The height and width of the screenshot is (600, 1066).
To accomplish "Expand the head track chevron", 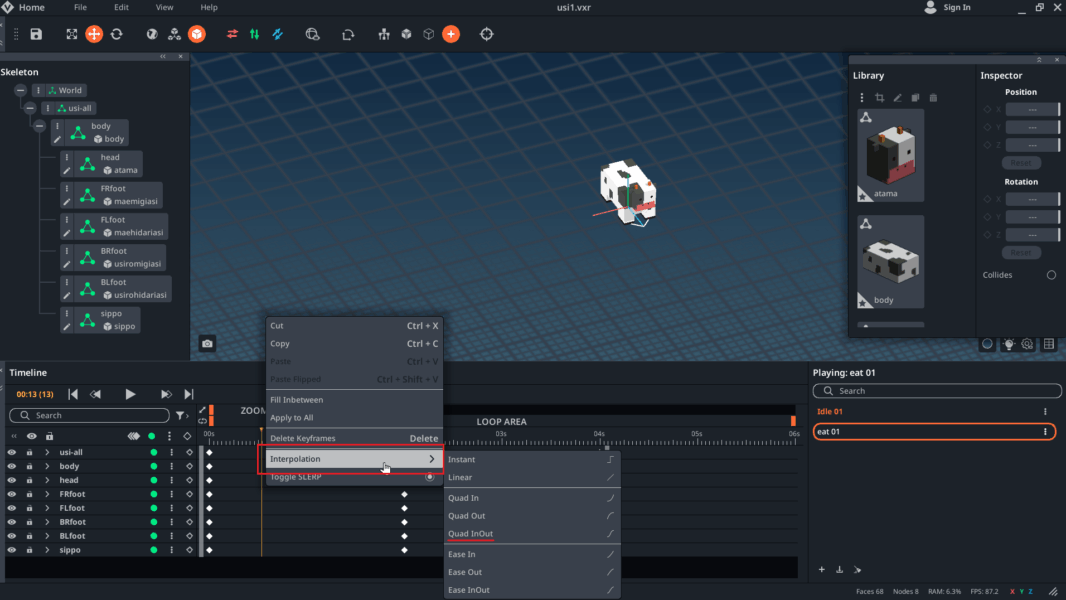I will pyautogui.click(x=47, y=480).
